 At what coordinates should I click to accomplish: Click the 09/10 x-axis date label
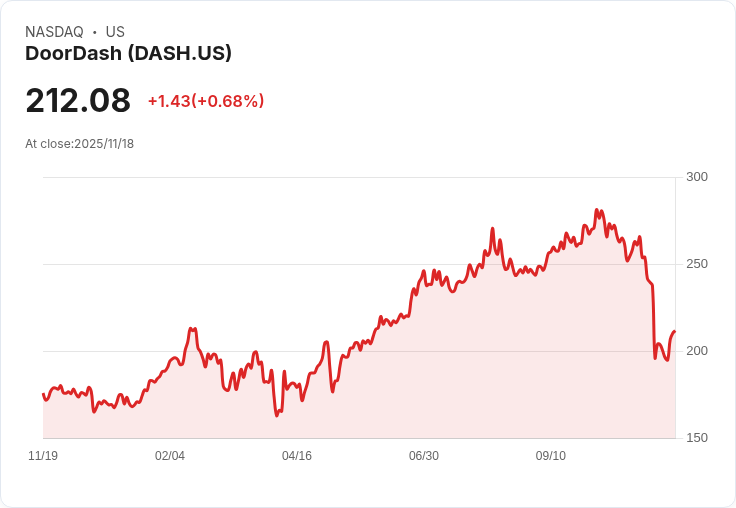(551, 456)
